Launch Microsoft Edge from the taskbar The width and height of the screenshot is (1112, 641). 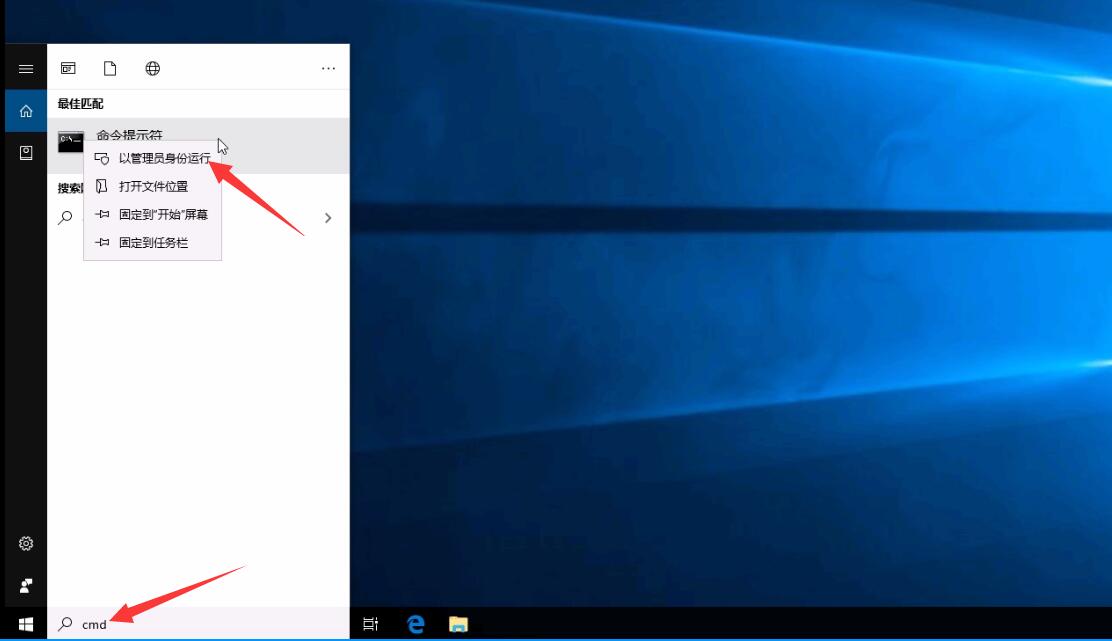click(415, 624)
